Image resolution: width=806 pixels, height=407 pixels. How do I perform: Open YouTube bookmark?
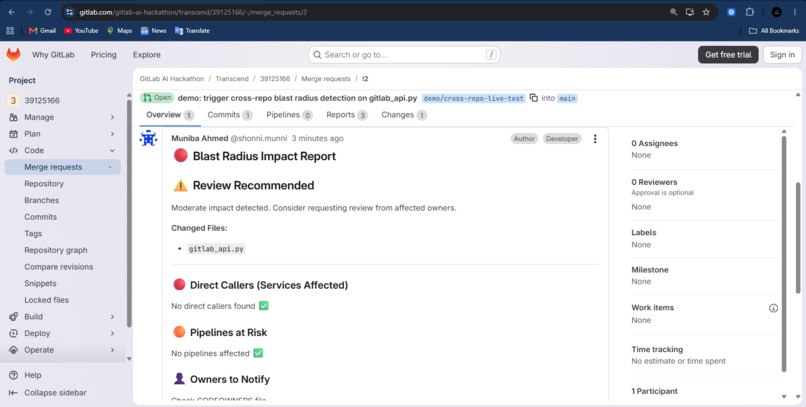(x=81, y=31)
